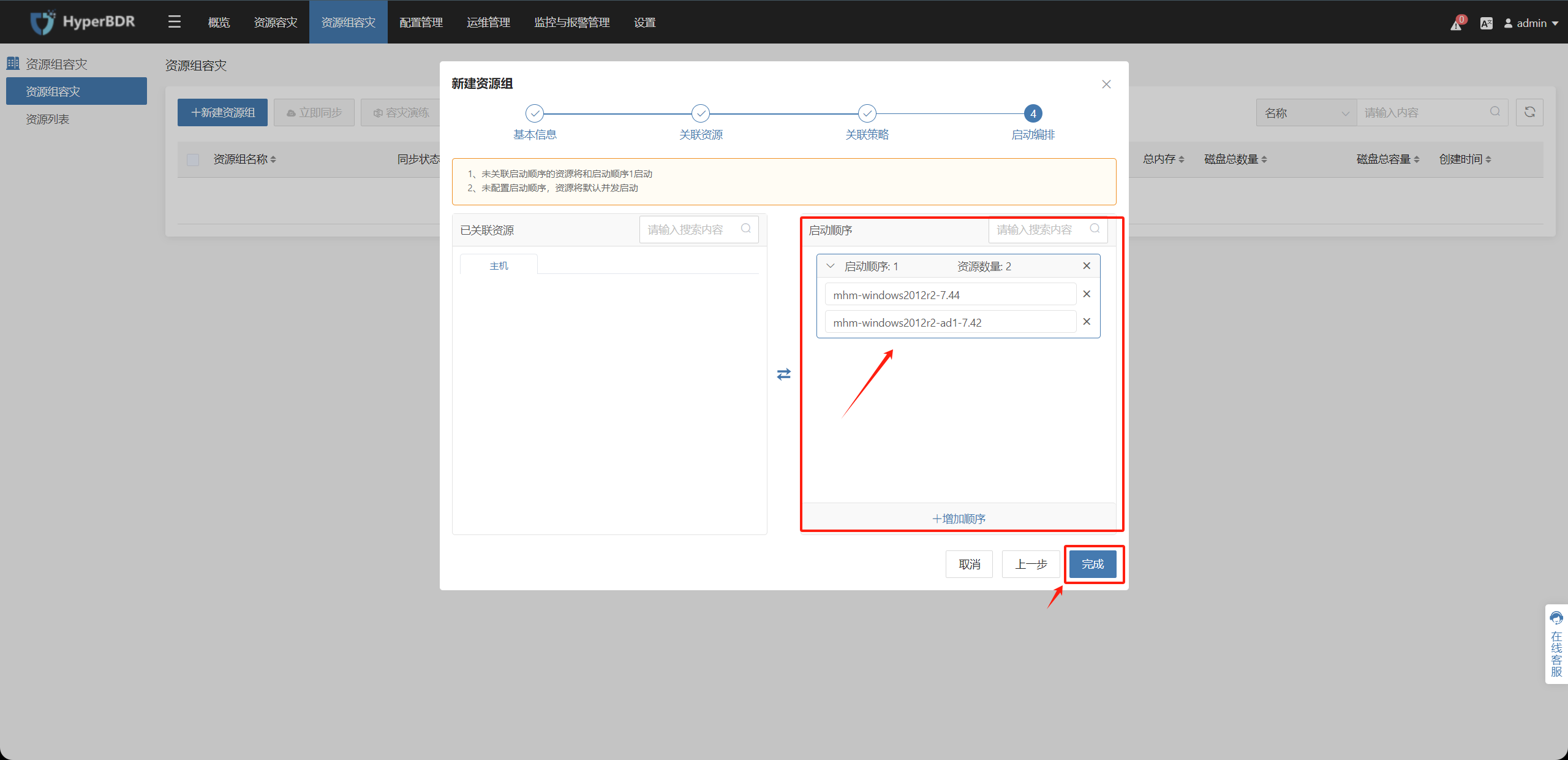This screenshot has height=760, width=1568.
Task: Open the 在线客服 support widget
Action: coord(1556,644)
